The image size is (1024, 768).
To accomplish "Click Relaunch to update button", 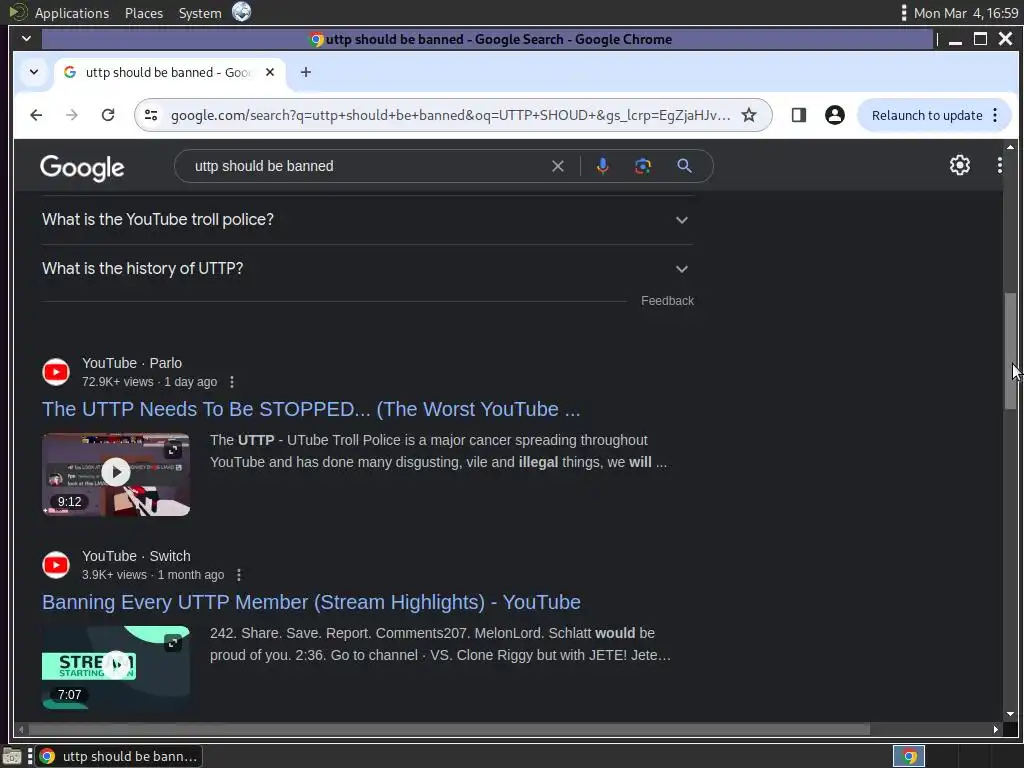I will click(927, 116).
